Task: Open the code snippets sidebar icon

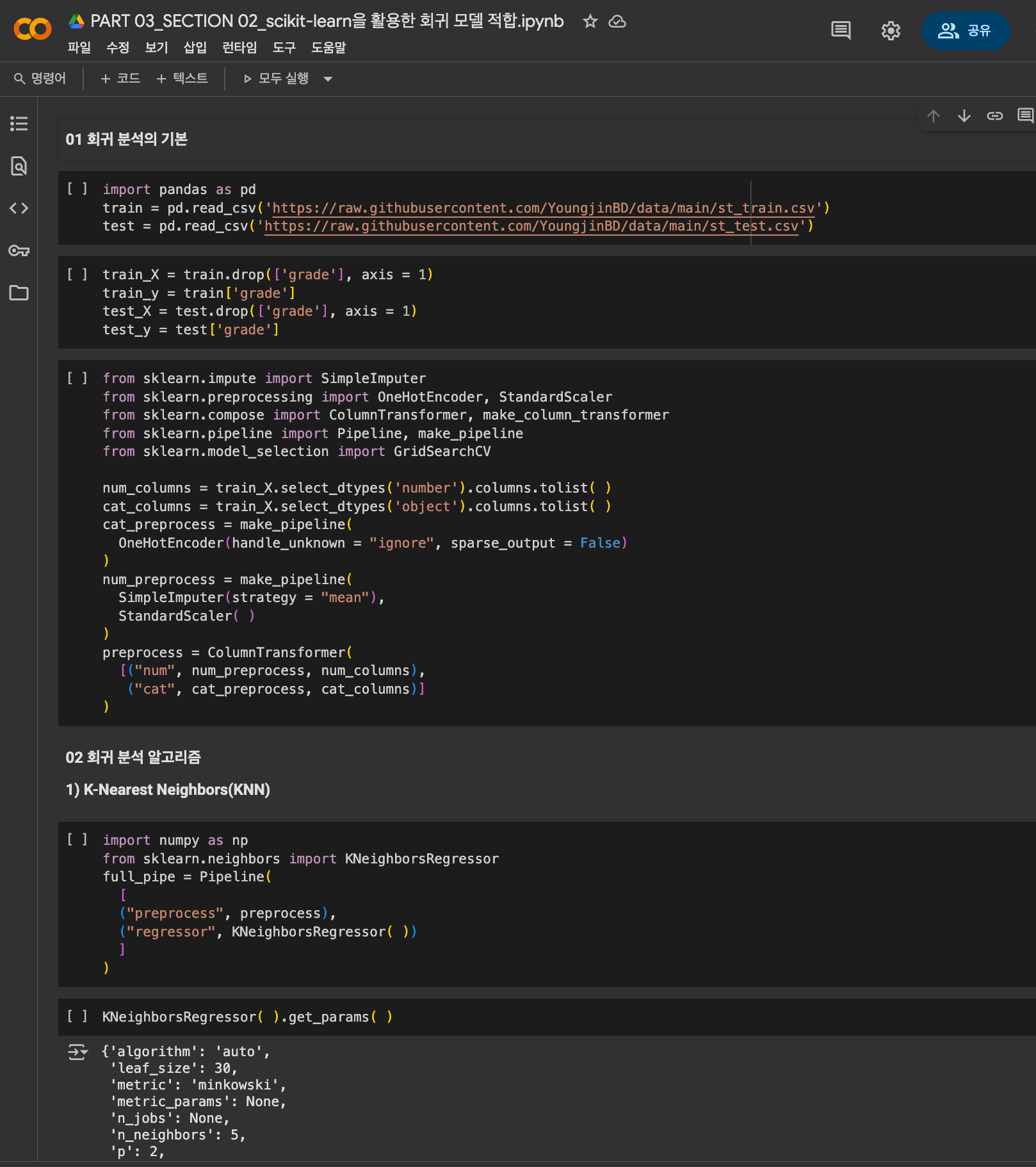Action: pyautogui.click(x=19, y=208)
